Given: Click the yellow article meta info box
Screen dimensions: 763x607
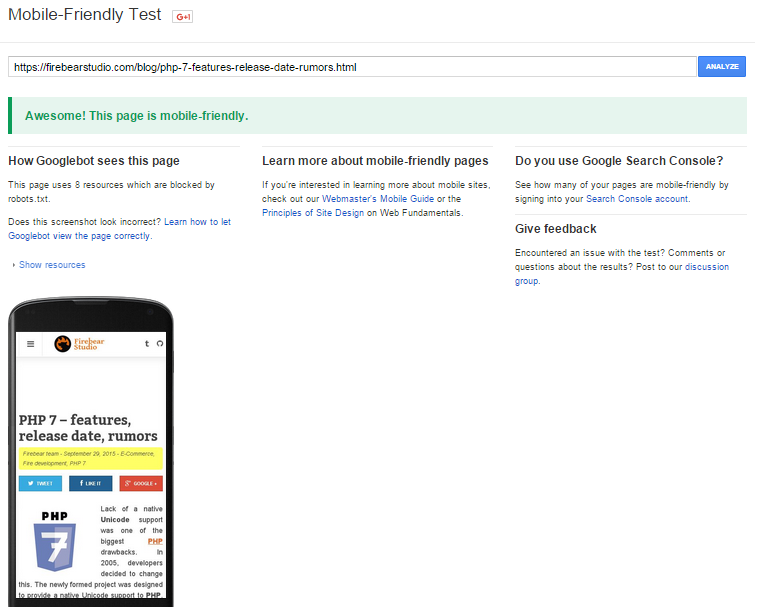Looking at the screenshot, I should point(91,459).
